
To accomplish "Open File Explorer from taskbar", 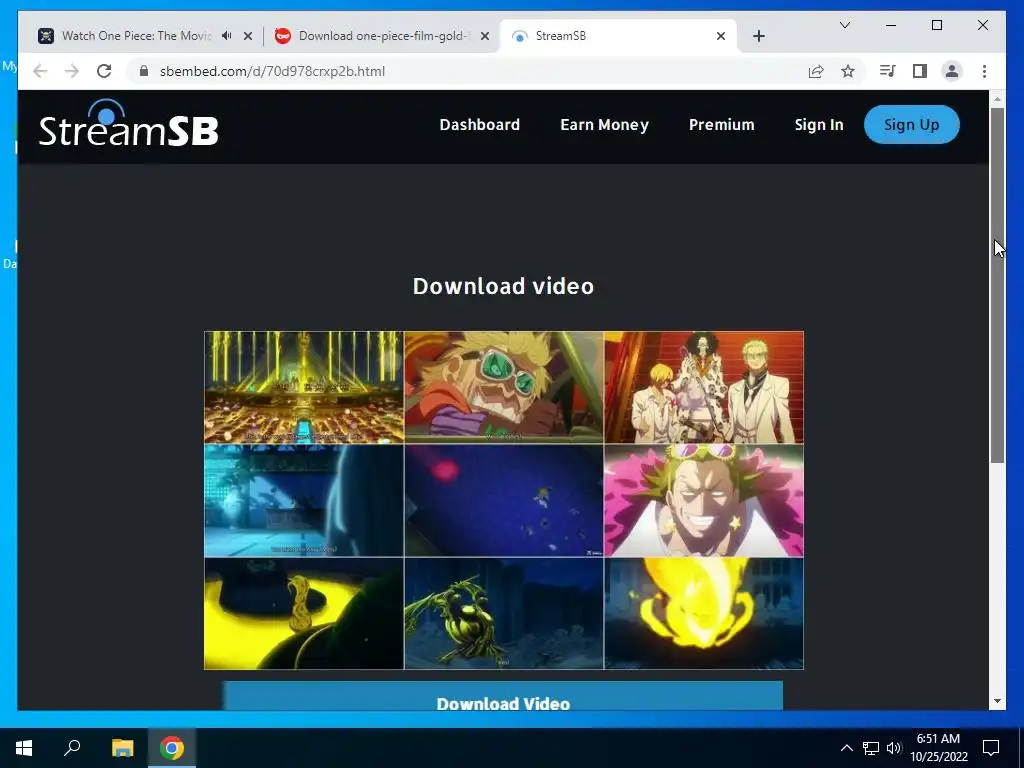I will coord(122,748).
